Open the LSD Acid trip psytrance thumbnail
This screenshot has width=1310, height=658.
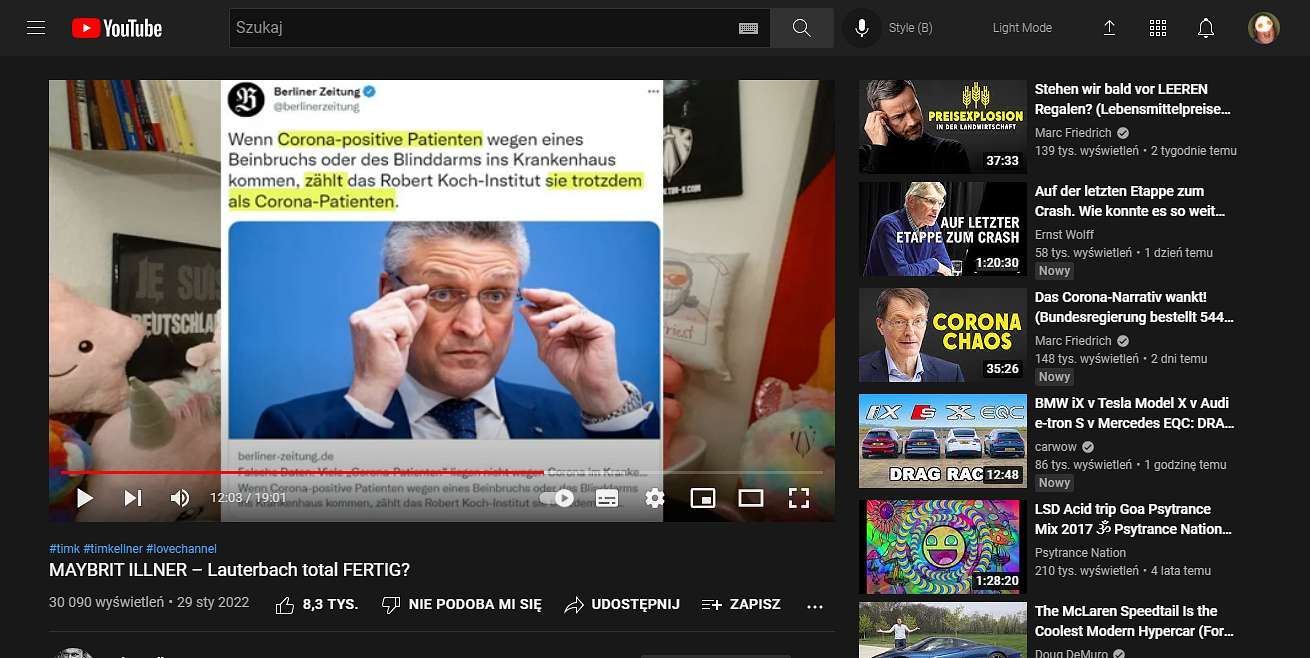943,547
